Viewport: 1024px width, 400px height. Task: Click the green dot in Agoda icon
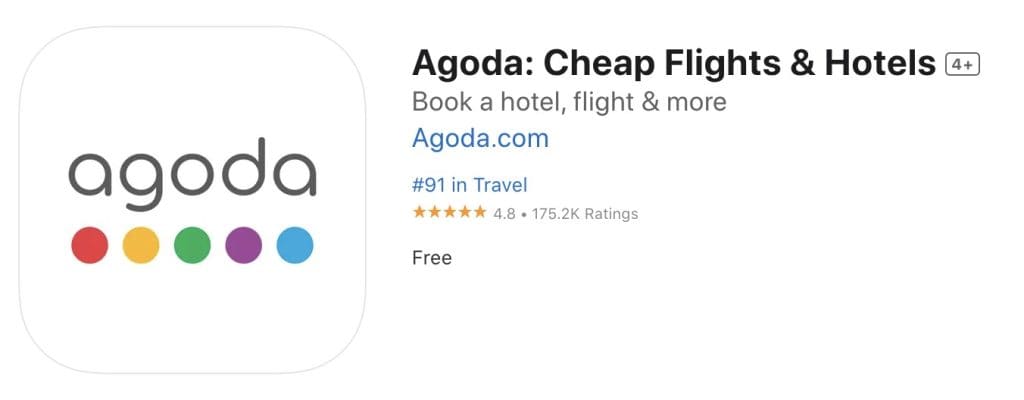tap(192, 245)
